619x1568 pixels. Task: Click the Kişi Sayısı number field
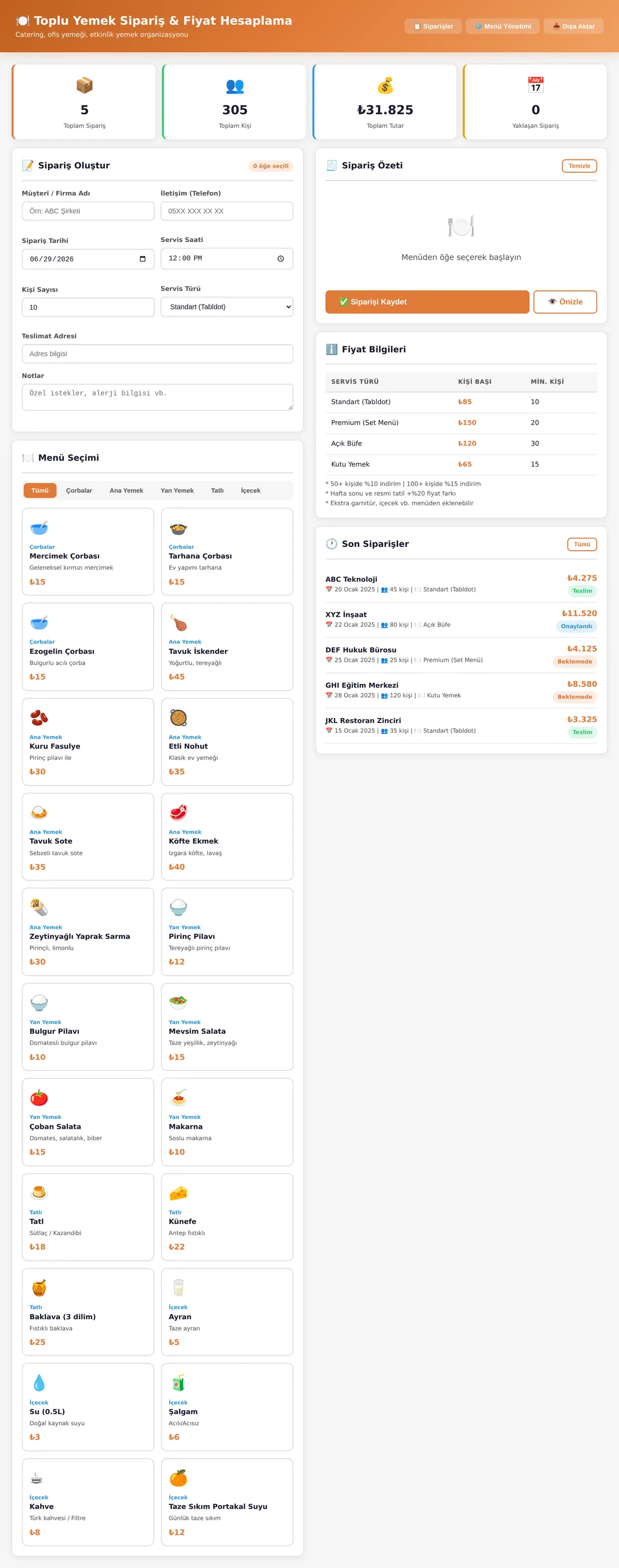(88, 308)
